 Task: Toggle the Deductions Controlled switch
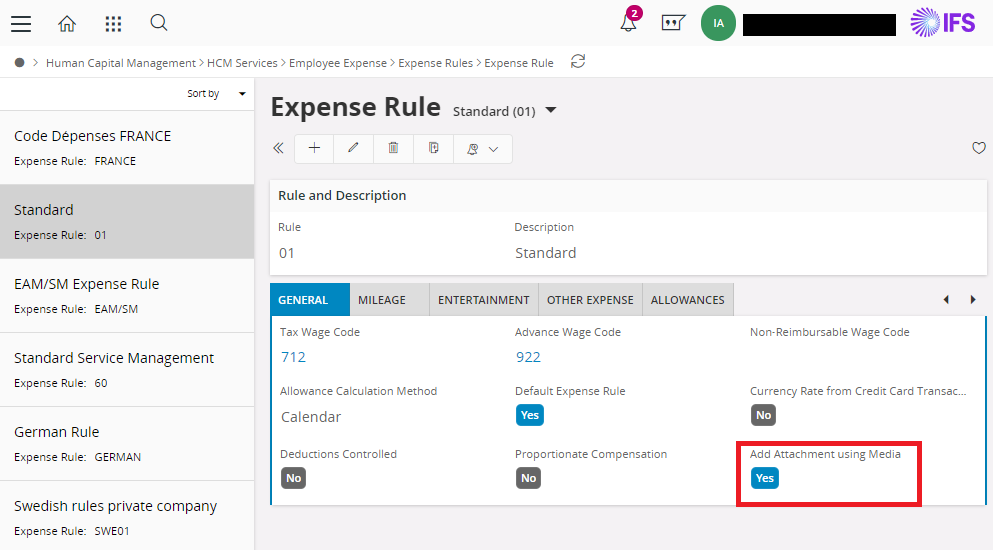coord(293,478)
